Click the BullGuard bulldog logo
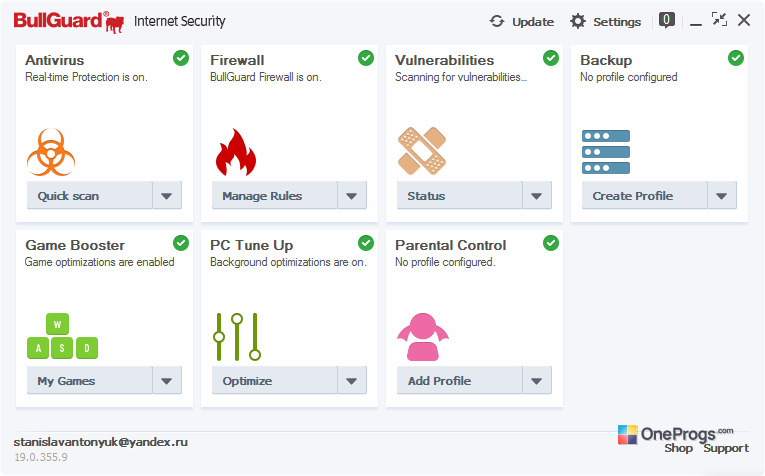765x476 pixels. 115,23
